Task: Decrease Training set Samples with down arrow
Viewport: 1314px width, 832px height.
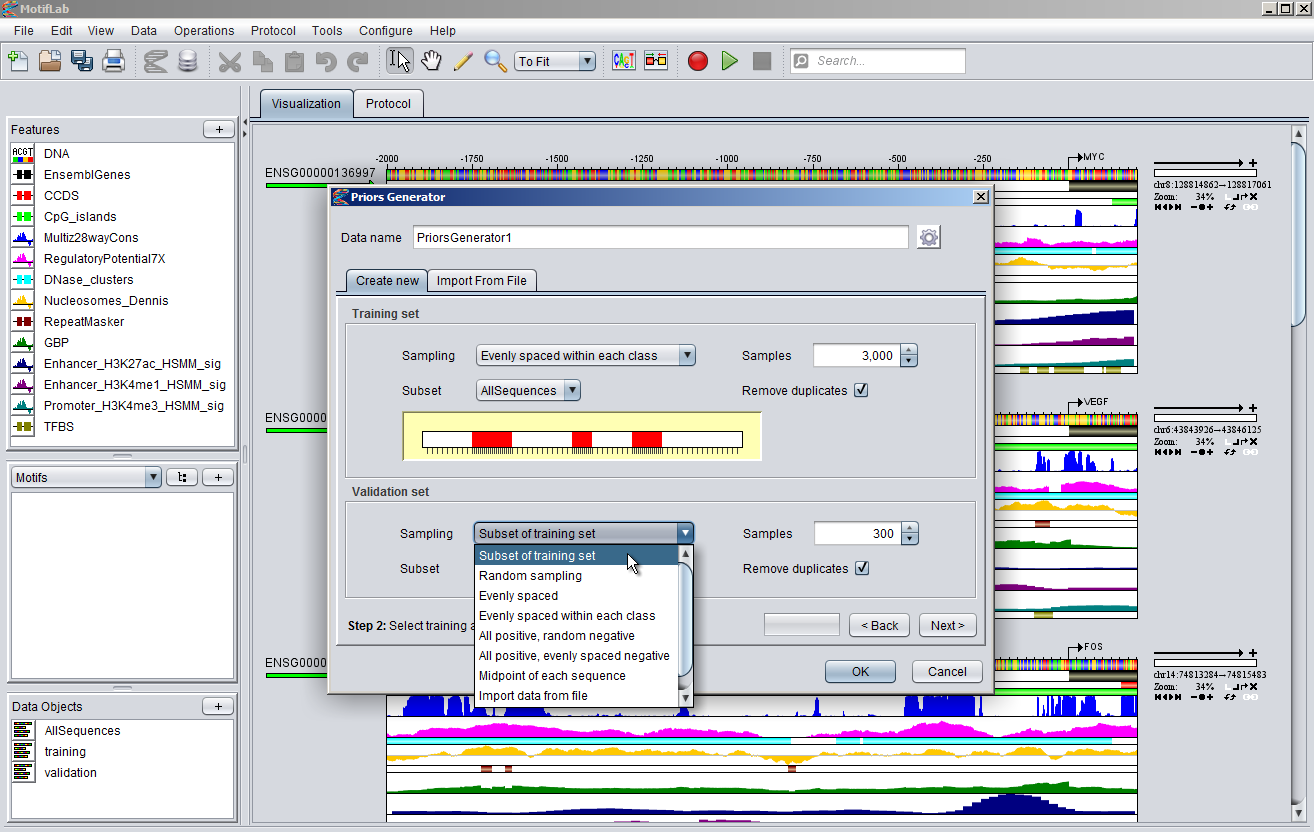Action: [x=908, y=361]
